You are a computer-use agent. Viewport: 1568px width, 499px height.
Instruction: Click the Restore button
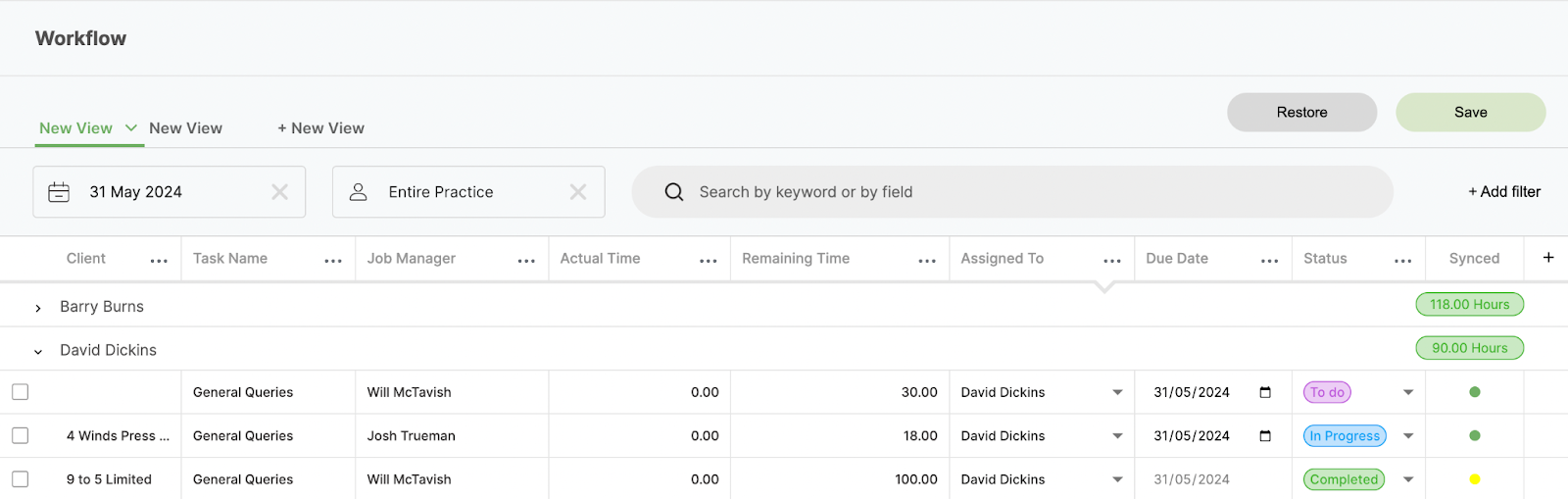coord(1301,113)
